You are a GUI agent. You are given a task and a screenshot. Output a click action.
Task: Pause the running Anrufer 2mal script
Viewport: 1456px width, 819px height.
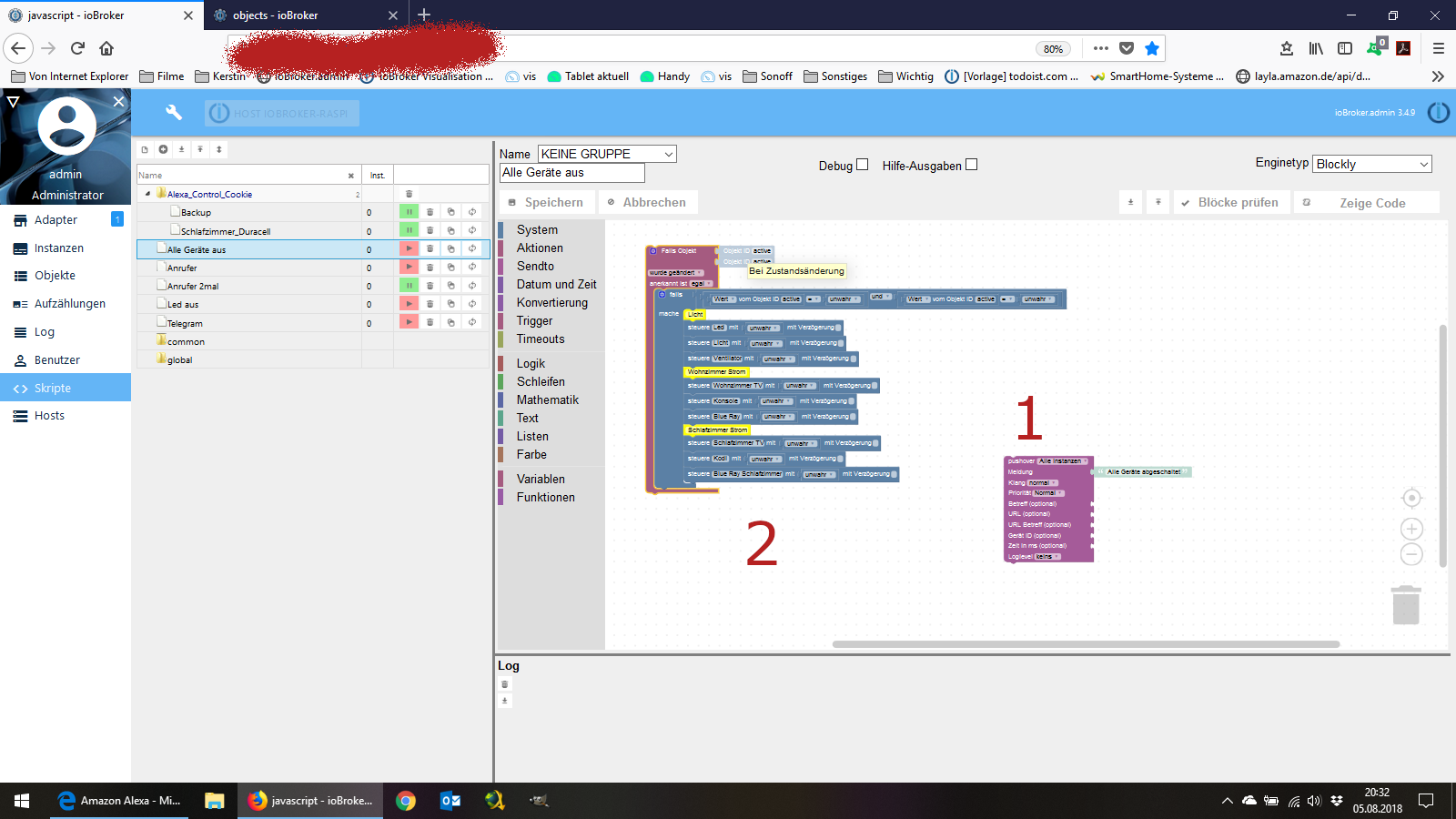[409, 286]
